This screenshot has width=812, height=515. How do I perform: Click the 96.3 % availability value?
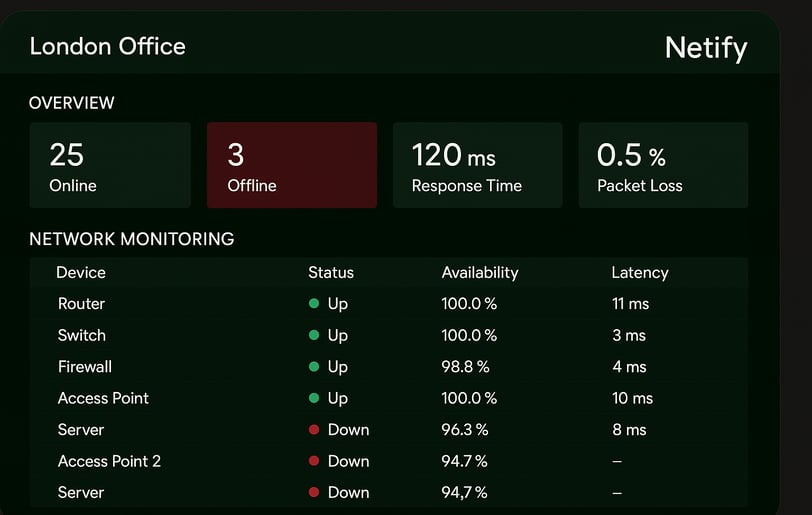465,430
